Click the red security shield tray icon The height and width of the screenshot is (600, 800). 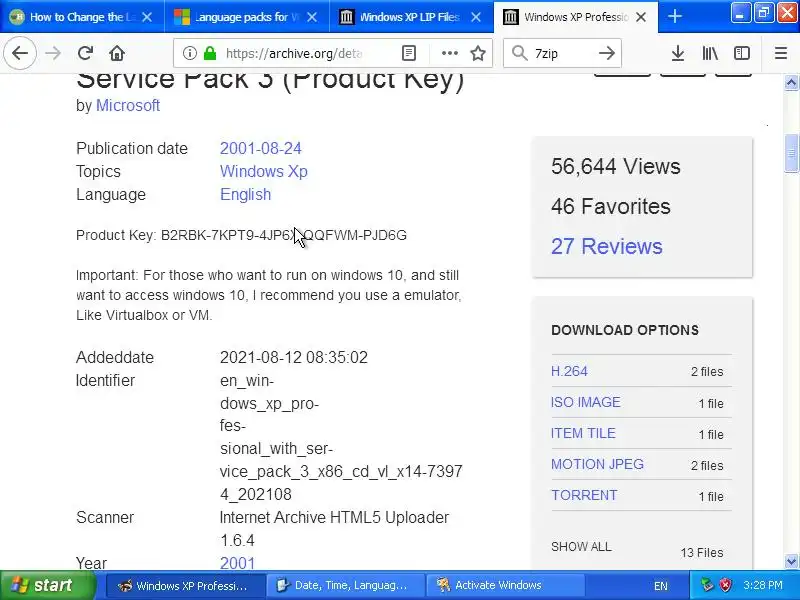(725, 585)
